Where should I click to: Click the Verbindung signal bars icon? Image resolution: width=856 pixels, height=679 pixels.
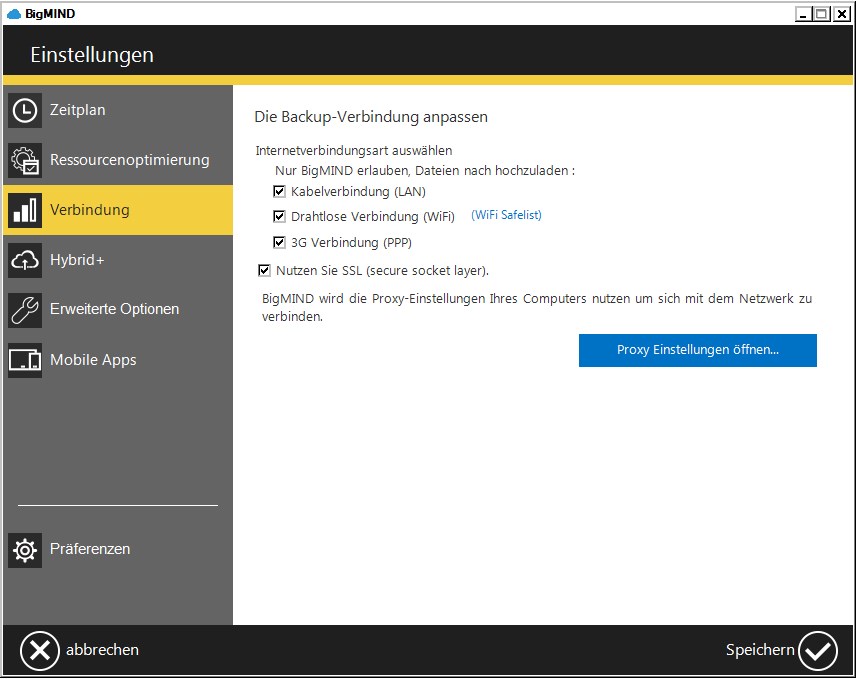pos(25,210)
